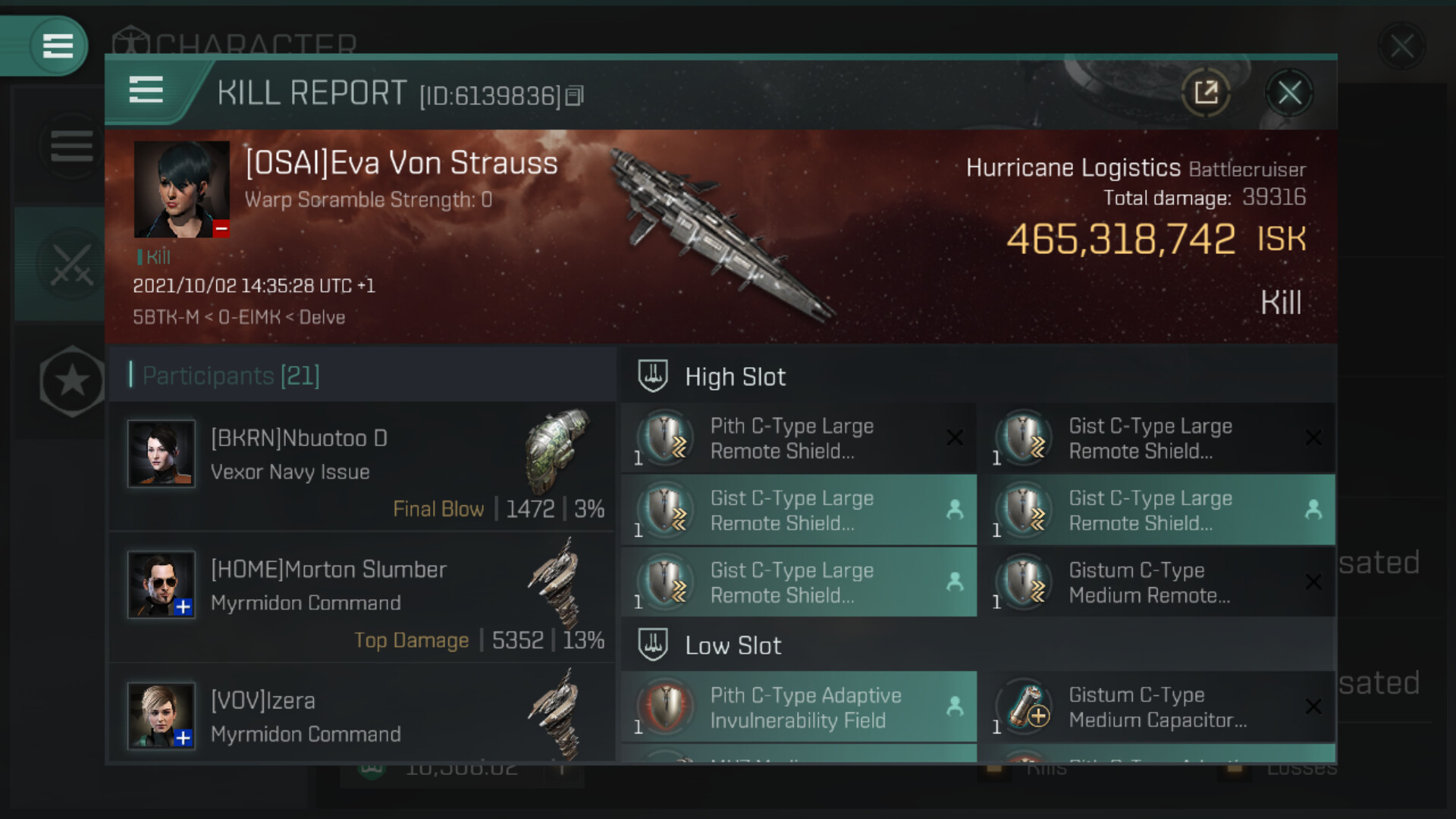Open the main hamburger menu at top-left
This screenshot has width=1456, height=819.
click(x=58, y=46)
